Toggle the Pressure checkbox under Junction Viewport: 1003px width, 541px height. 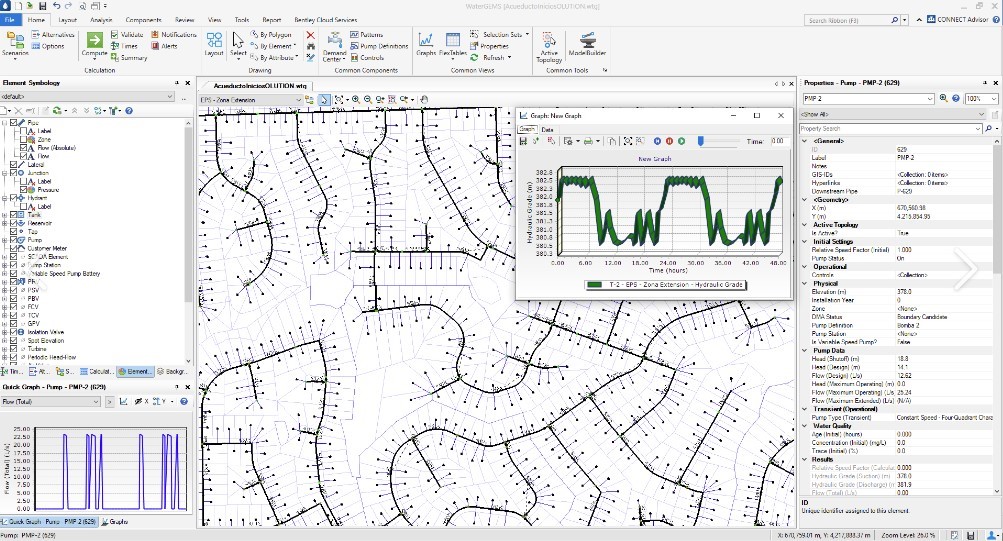pyautogui.click(x=23, y=189)
